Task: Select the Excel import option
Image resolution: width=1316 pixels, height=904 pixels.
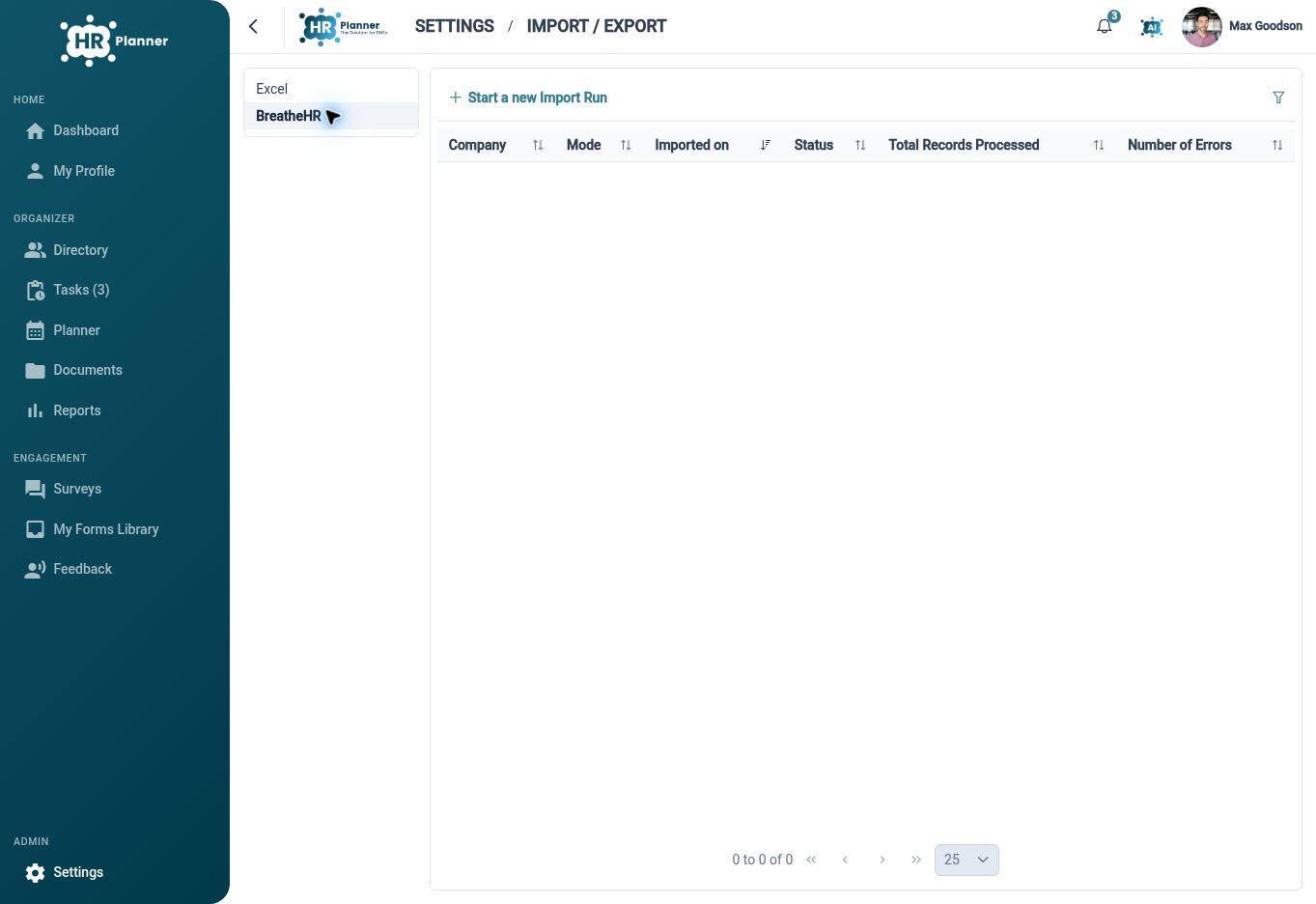Action: click(x=331, y=89)
